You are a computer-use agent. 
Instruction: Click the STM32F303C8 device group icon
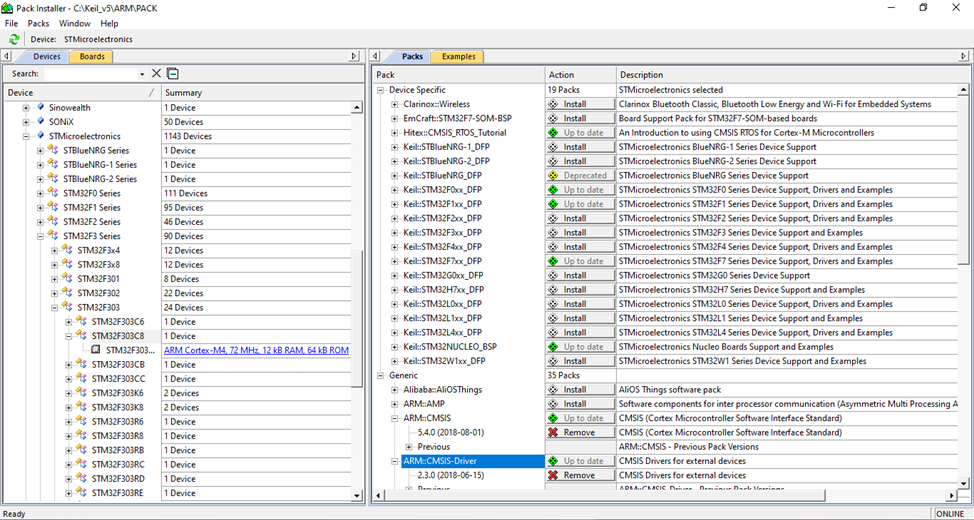pos(83,335)
